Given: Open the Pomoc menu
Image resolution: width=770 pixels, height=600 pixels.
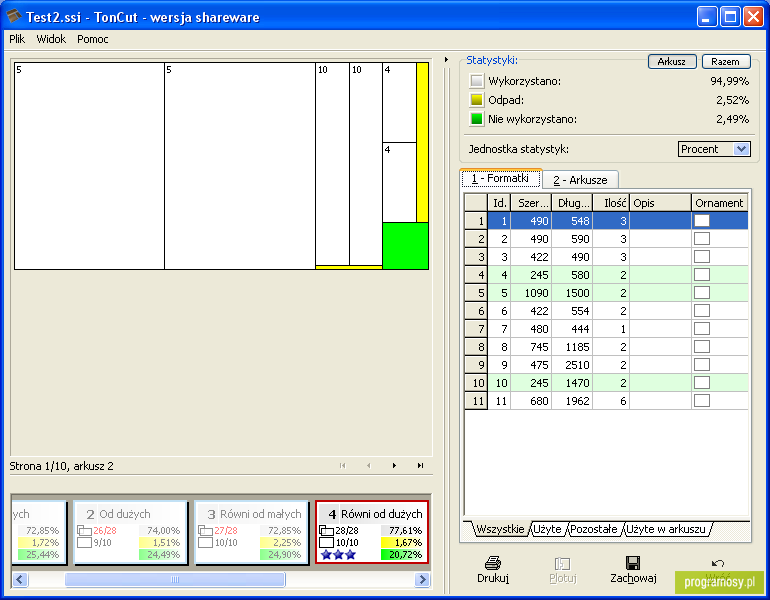Looking at the screenshot, I should (93, 39).
